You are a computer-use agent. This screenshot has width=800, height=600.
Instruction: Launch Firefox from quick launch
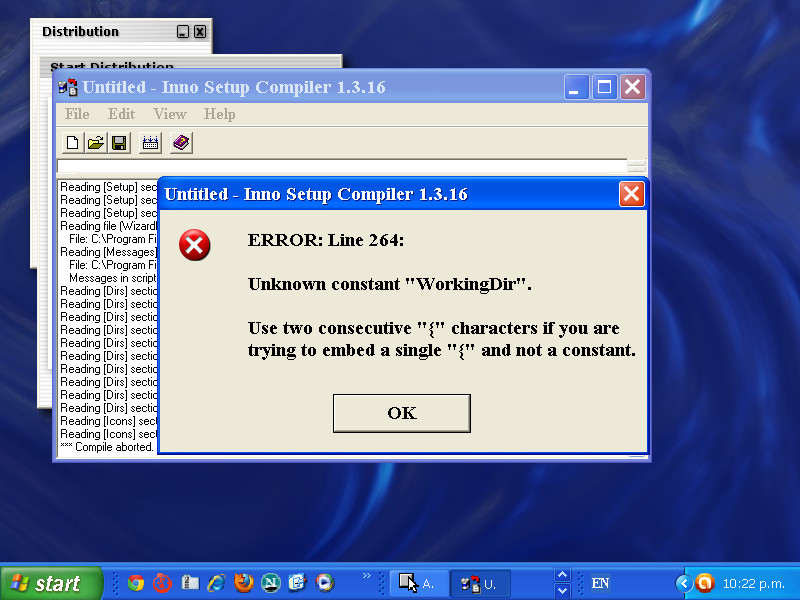(244, 583)
